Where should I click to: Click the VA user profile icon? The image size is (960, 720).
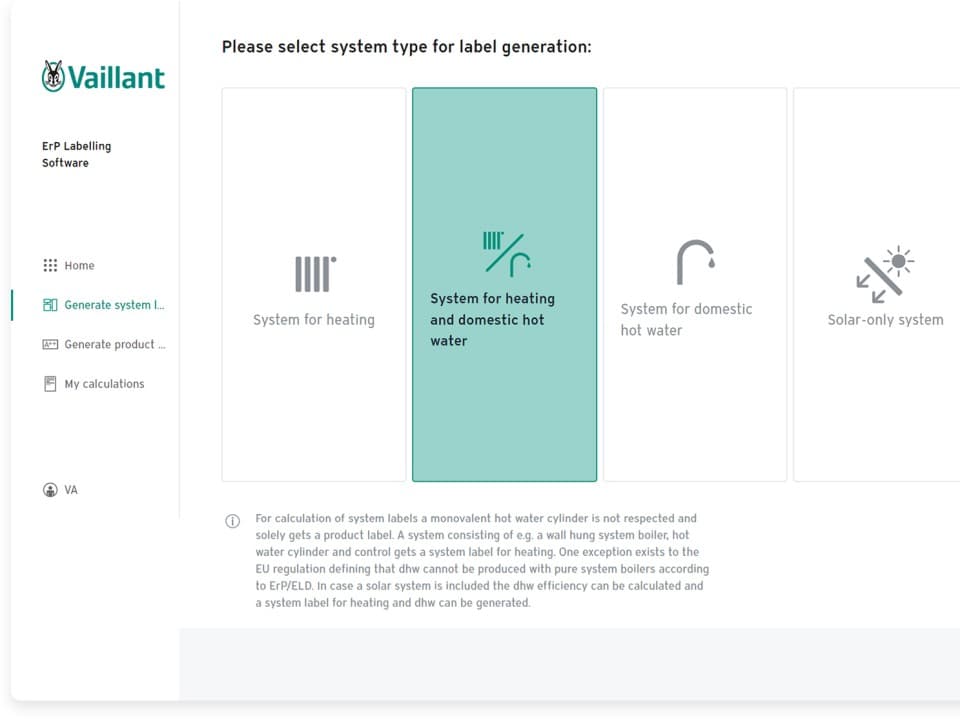click(x=50, y=490)
